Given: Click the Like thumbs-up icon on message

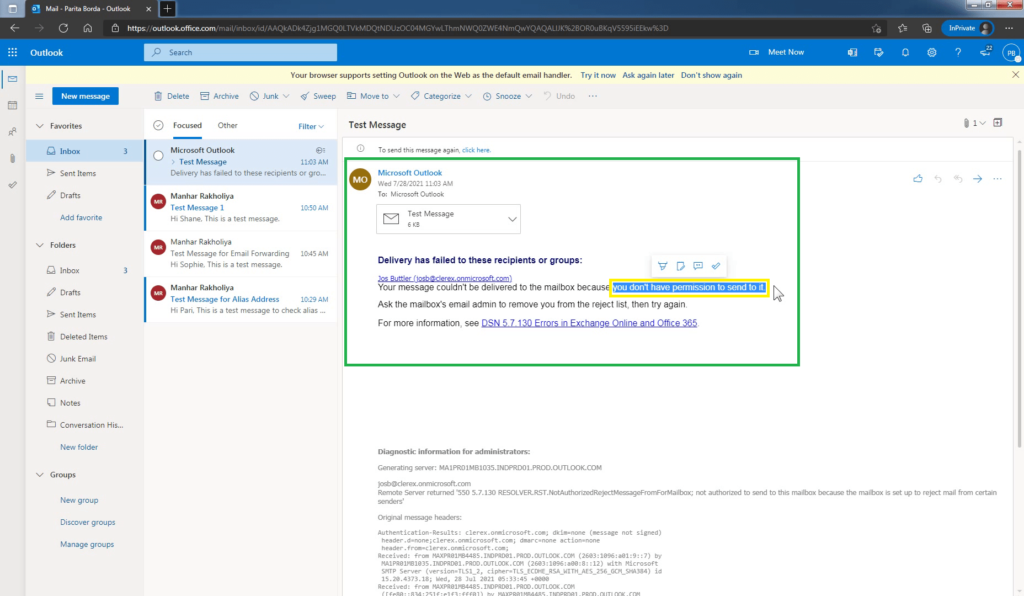Looking at the screenshot, I should click(918, 178).
